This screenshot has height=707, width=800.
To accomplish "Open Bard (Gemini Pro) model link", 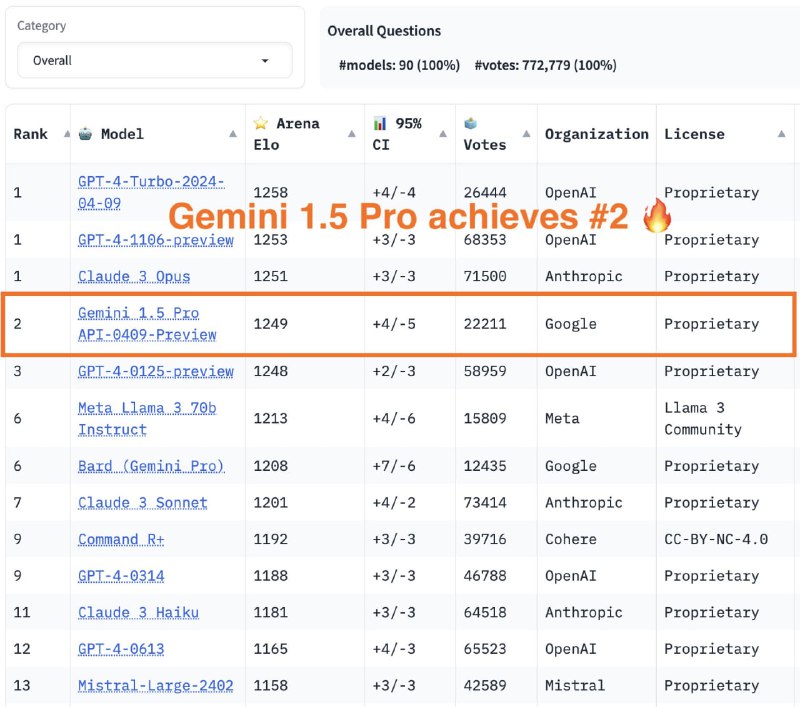I will tap(151, 466).
